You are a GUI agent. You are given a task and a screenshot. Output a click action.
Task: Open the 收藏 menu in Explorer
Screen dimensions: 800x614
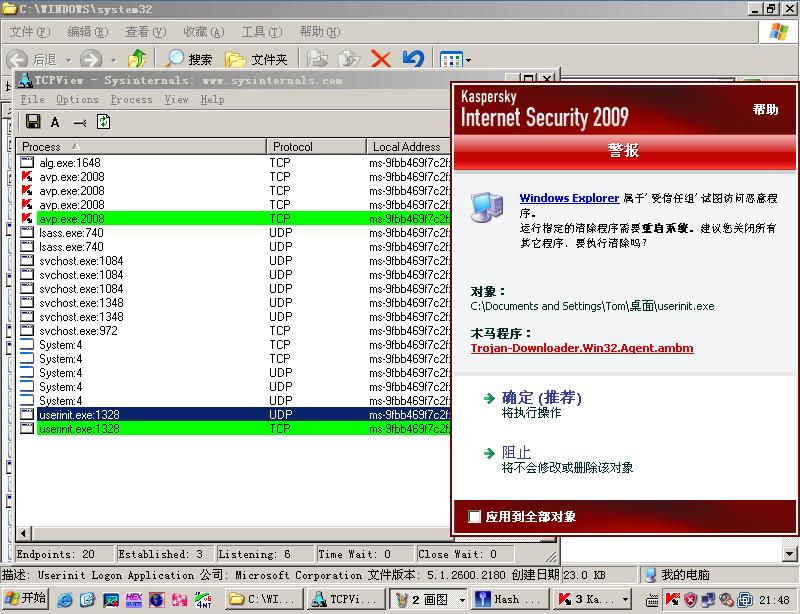pos(204,32)
